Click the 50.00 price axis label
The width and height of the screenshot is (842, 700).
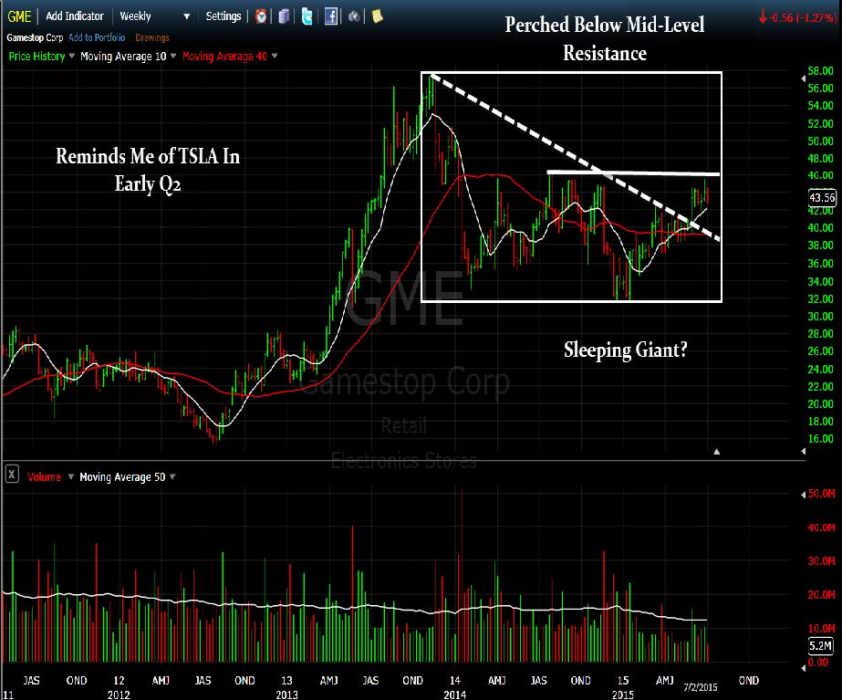click(821, 141)
